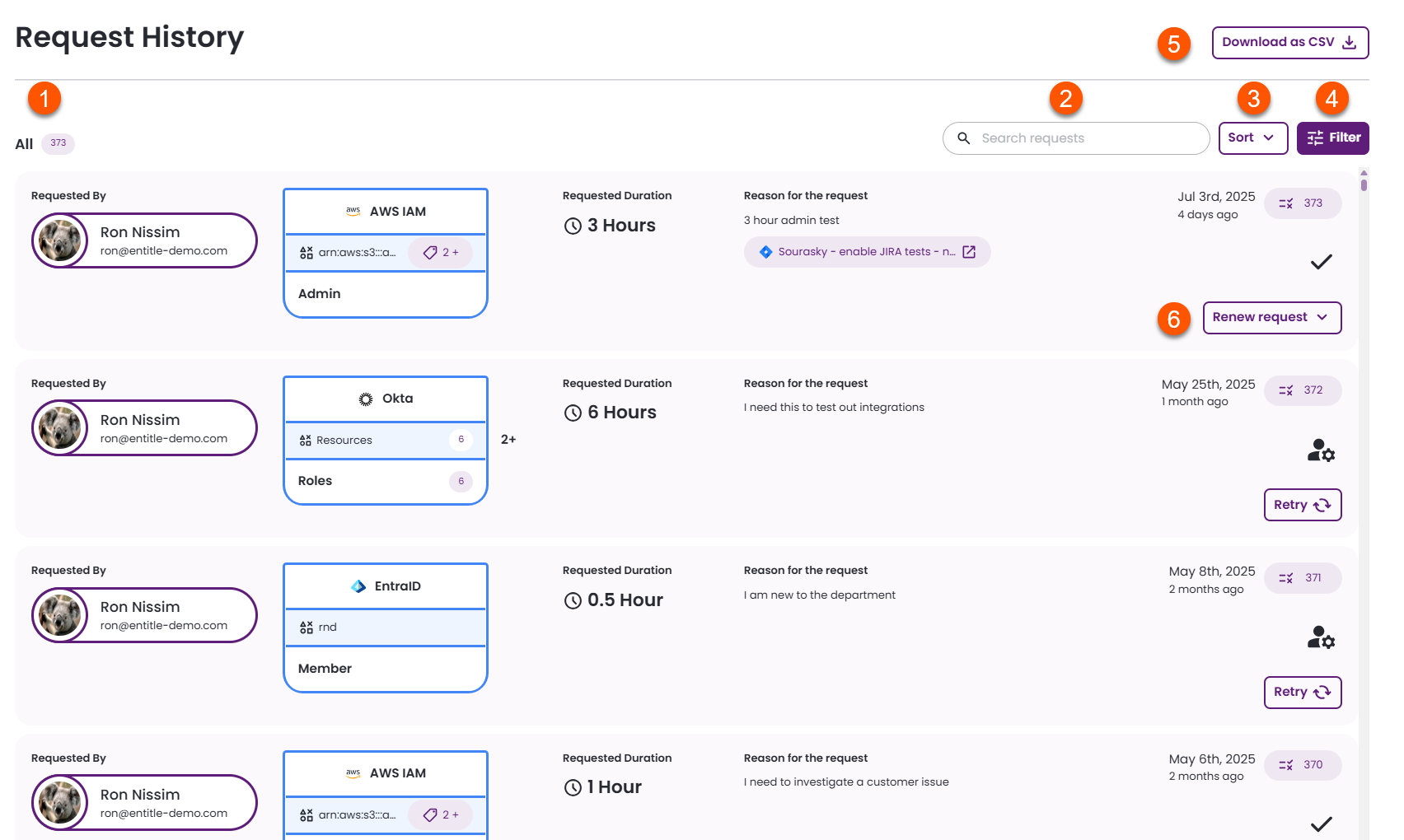
Task: Select the All tab with 373 count
Action: coord(44,144)
